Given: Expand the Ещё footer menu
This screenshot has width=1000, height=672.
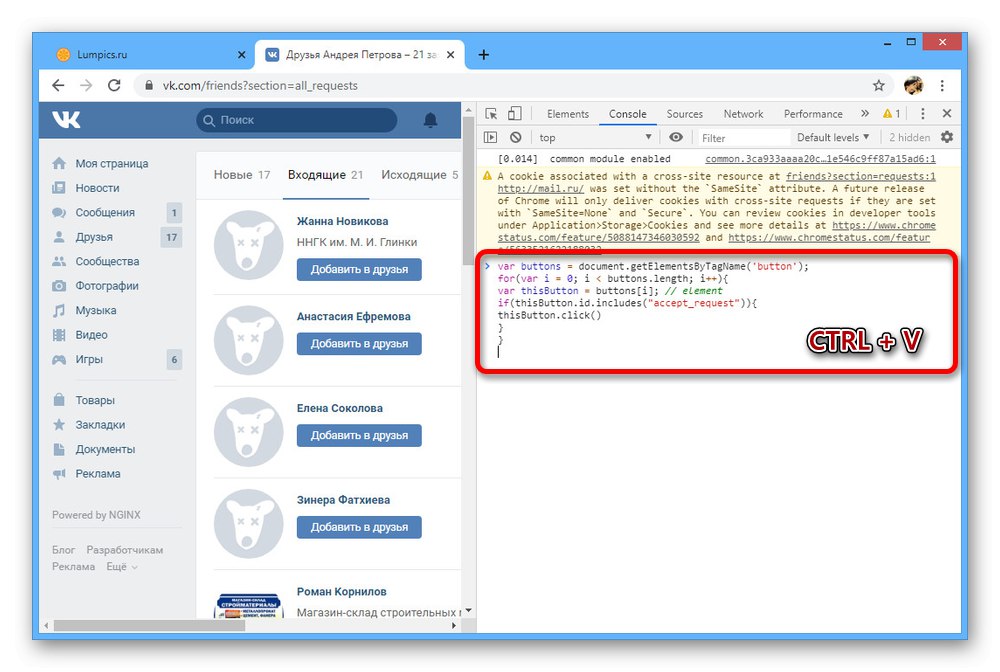Looking at the screenshot, I should pos(122,566).
